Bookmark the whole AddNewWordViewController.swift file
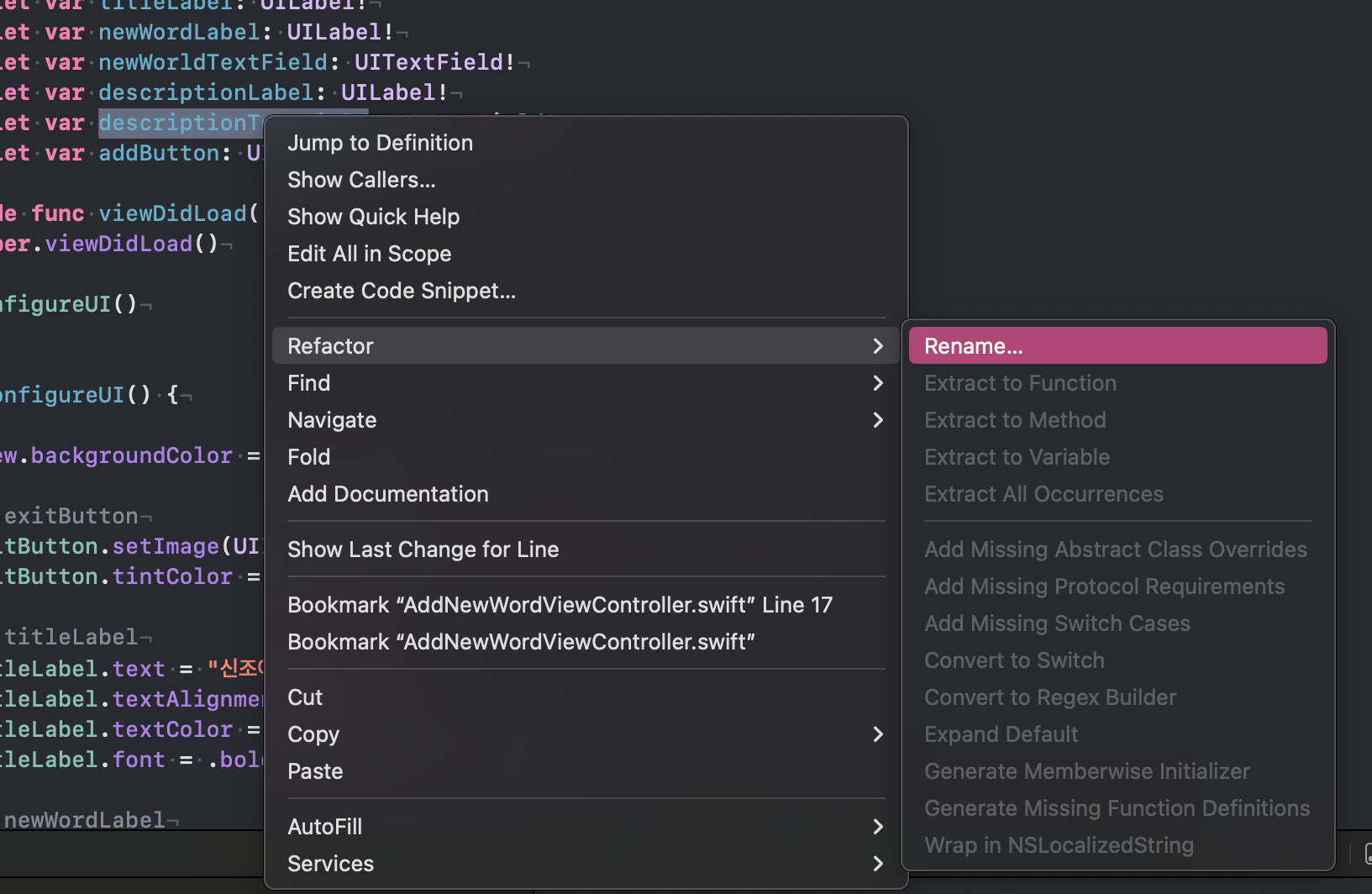The height and width of the screenshot is (894, 1372). pyautogui.click(x=521, y=642)
